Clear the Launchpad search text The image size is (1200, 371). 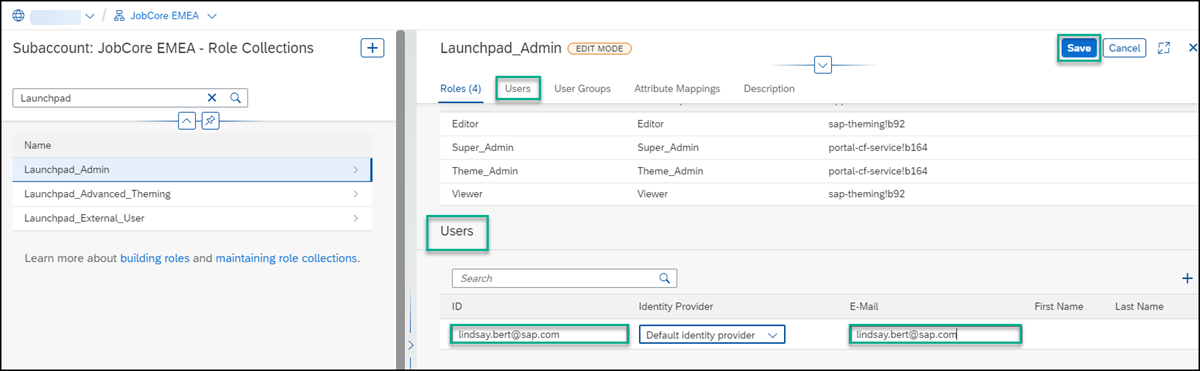click(211, 98)
